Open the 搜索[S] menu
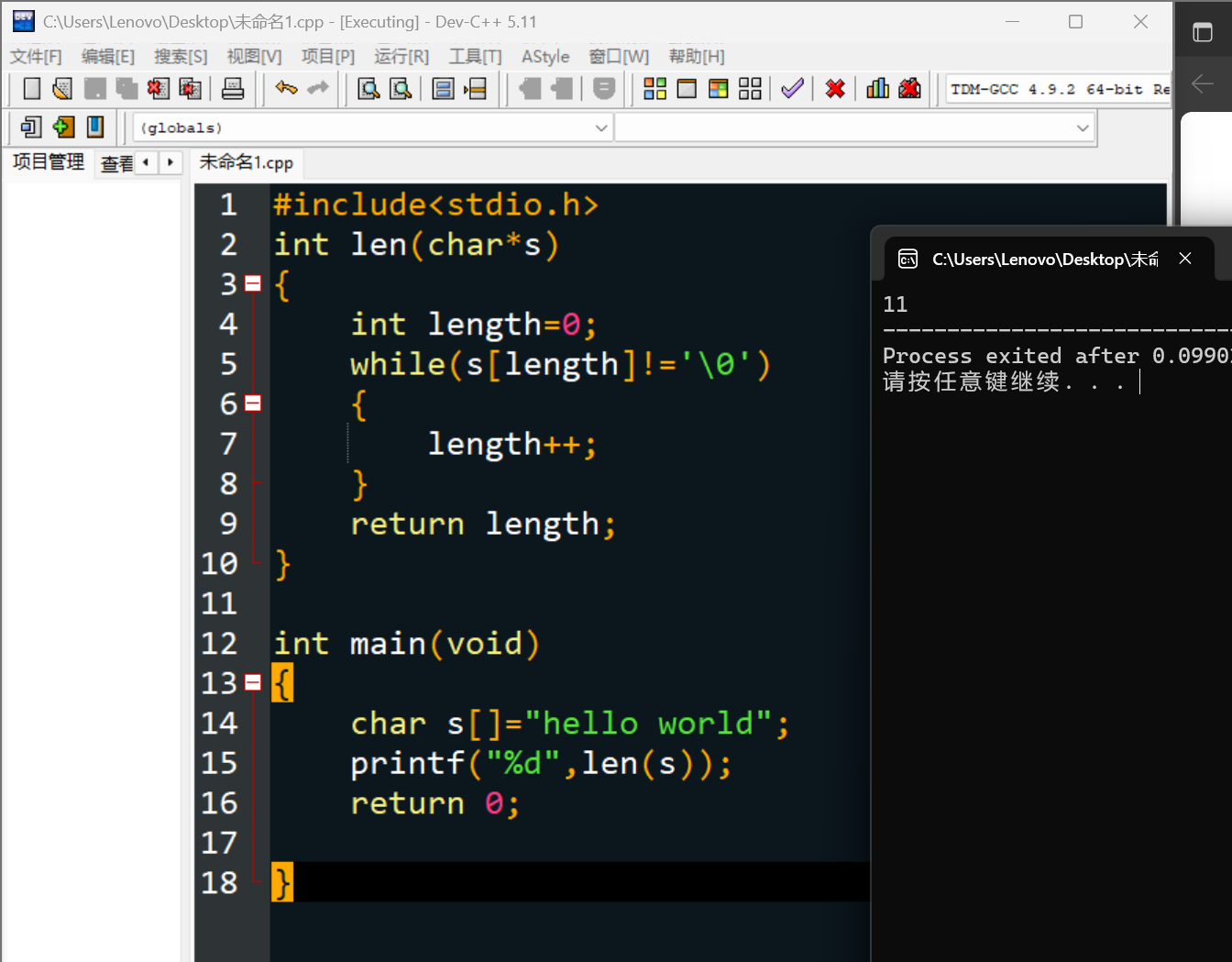1232x962 pixels. tap(181, 57)
